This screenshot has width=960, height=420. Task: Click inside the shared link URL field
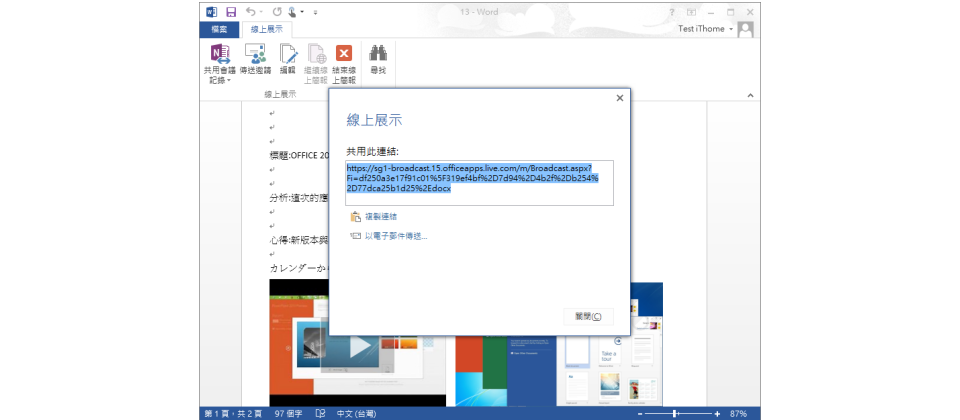pos(478,183)
